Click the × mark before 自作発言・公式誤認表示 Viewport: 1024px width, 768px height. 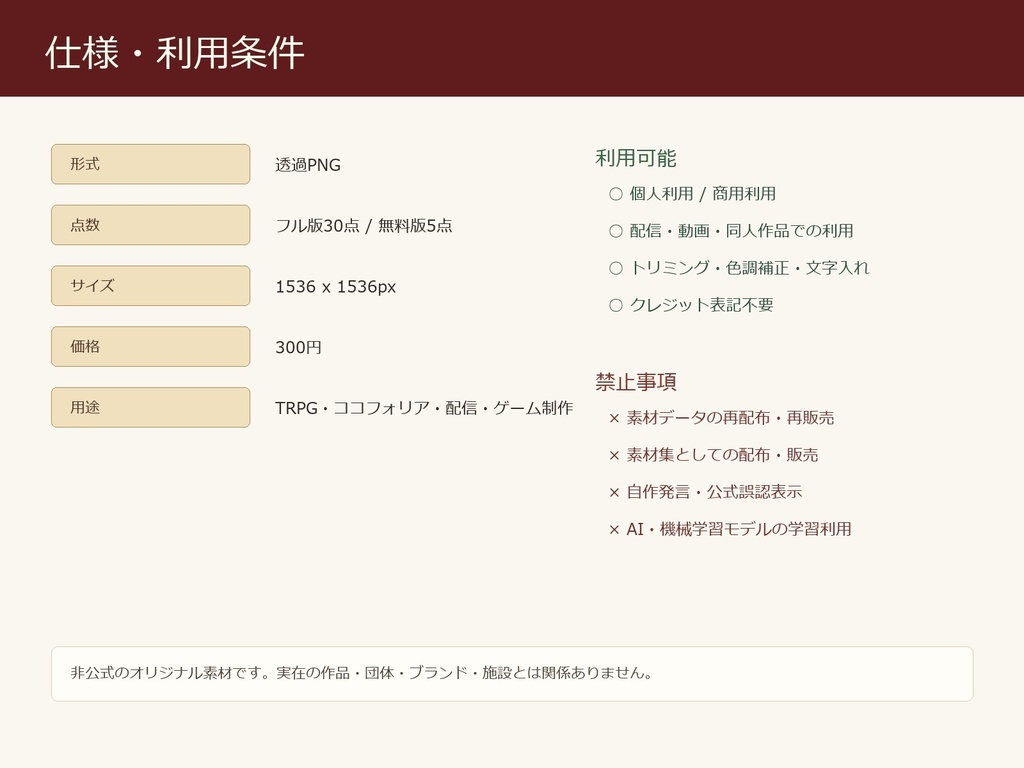click(614, 493)
